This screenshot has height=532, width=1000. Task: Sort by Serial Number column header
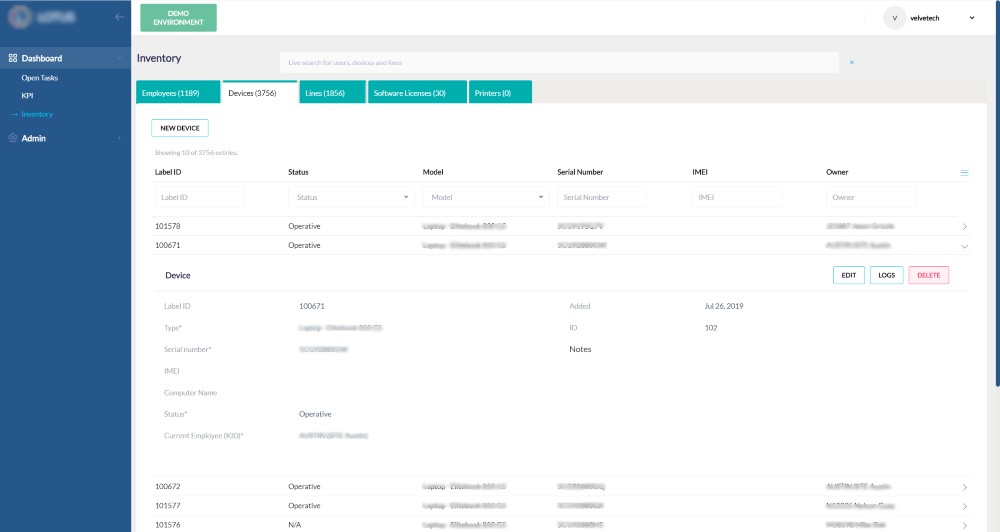(580, 172)
